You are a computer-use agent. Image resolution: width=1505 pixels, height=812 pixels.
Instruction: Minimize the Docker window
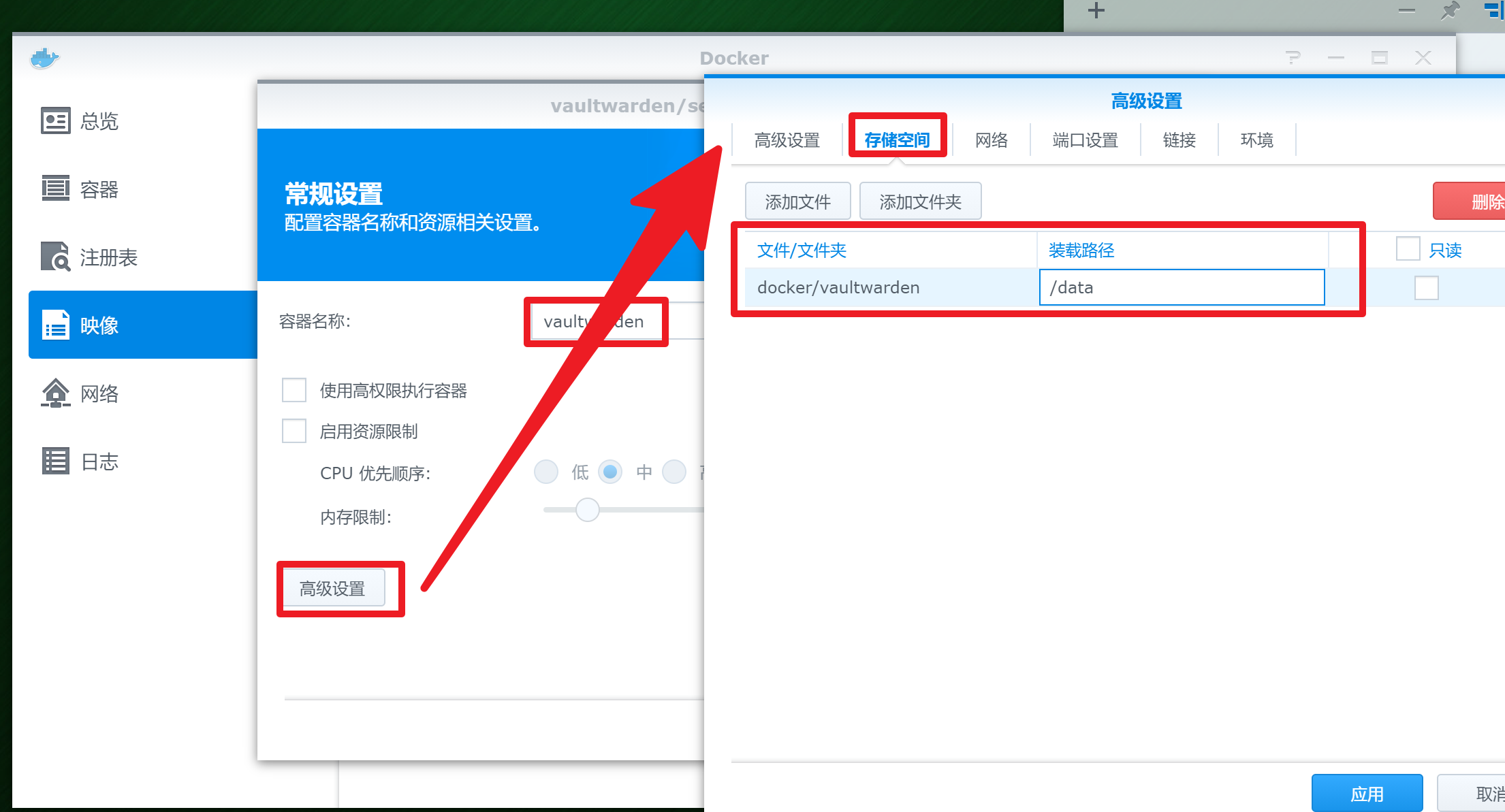click(x=1336, y=58)
